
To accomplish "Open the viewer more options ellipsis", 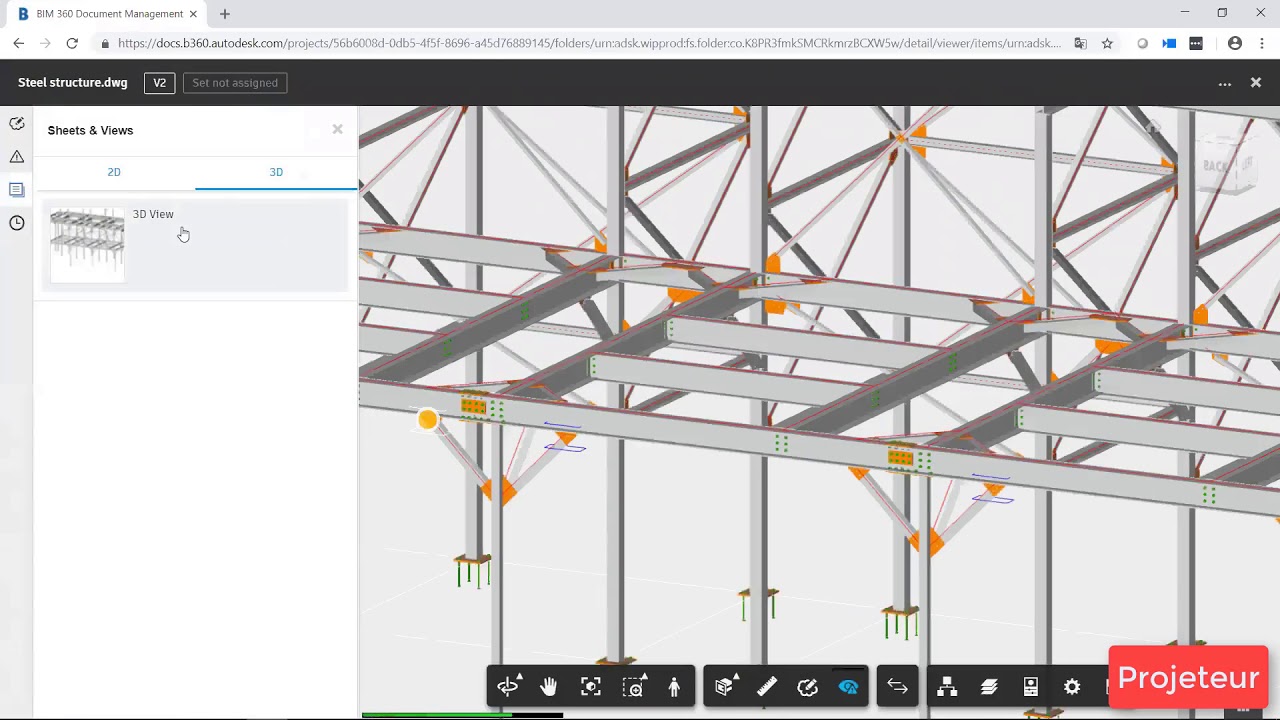I will point(1225,84).
